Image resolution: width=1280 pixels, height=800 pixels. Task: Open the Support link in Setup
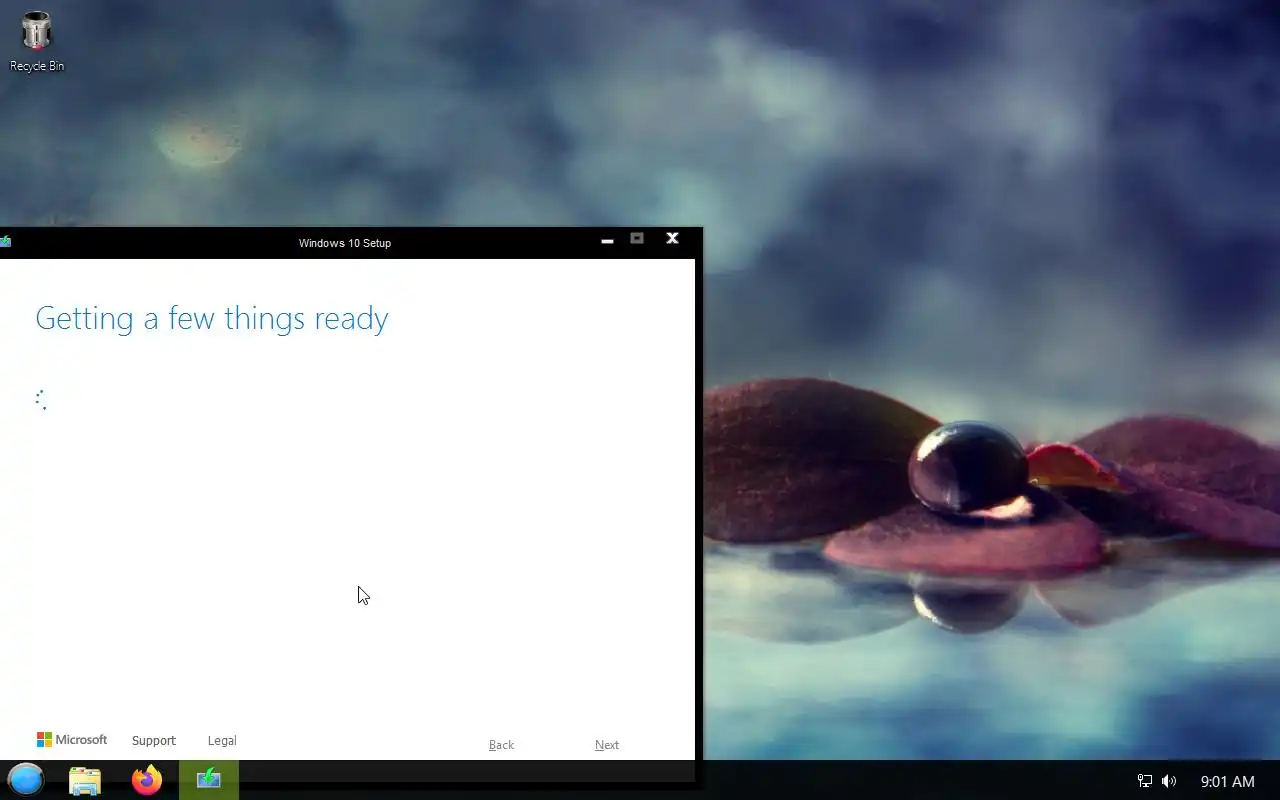(x=154, y=741)
